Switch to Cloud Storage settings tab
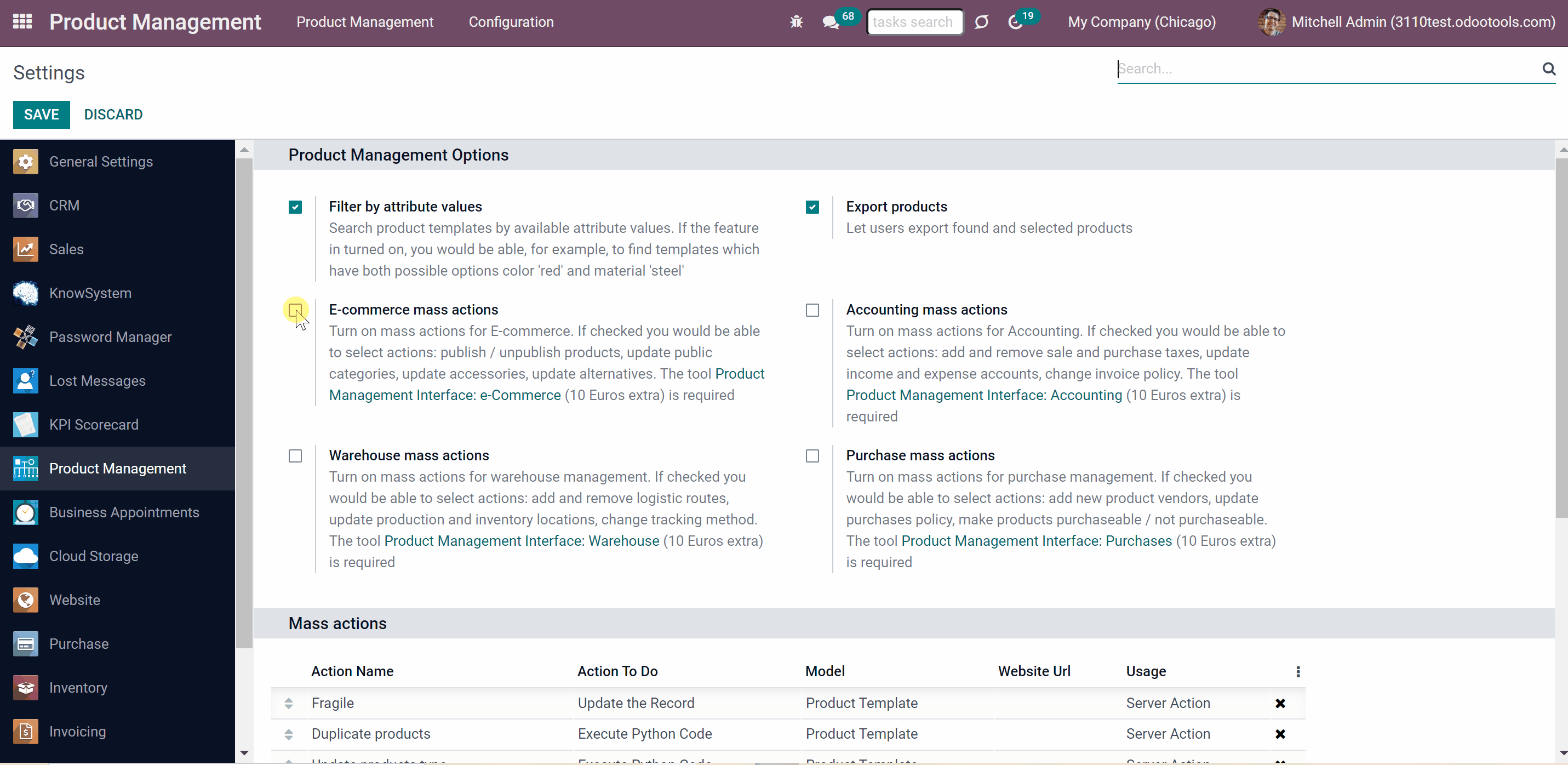1568x765 pixels. tap(94, 556)
